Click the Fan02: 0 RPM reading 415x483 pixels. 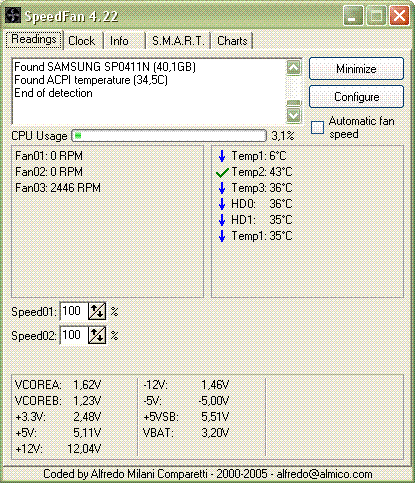coord(49,172)
